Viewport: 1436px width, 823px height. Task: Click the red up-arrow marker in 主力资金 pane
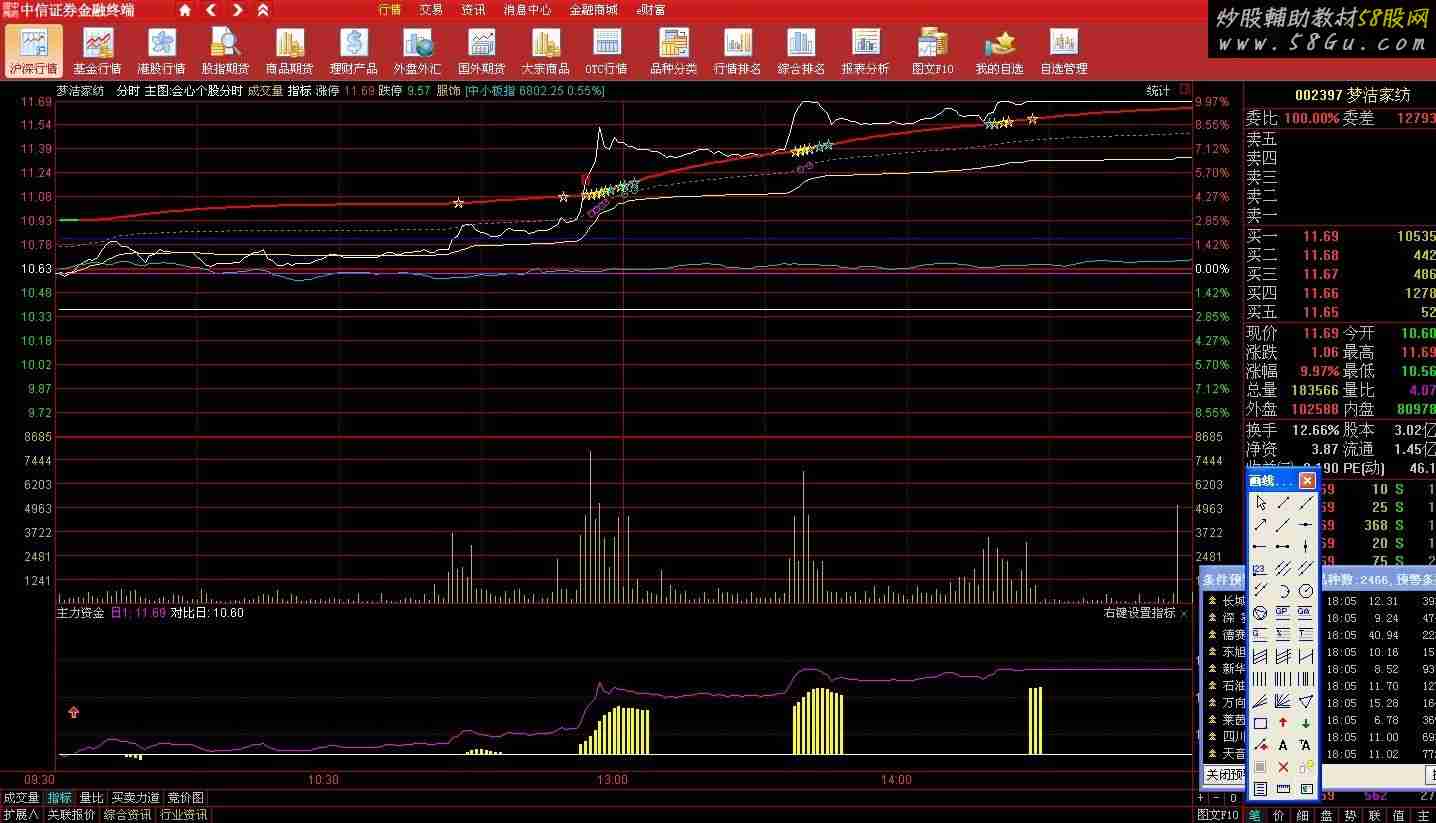pos(73,712)
